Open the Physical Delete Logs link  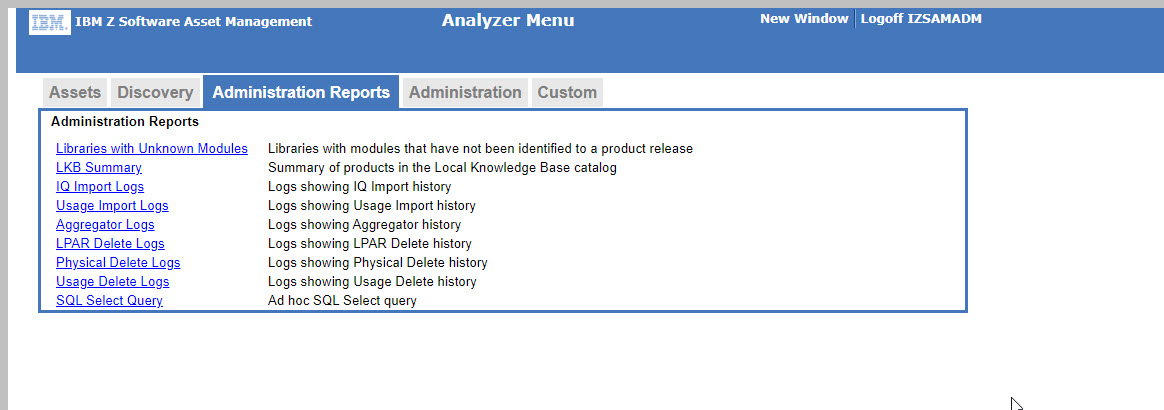[118, 263]
